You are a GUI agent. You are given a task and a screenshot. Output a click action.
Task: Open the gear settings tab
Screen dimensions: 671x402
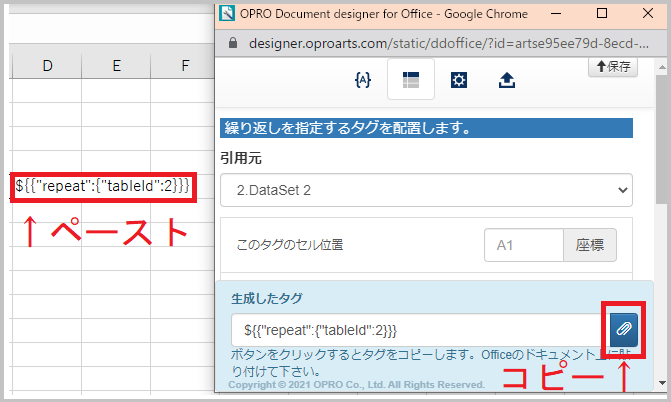pos(459,81)
